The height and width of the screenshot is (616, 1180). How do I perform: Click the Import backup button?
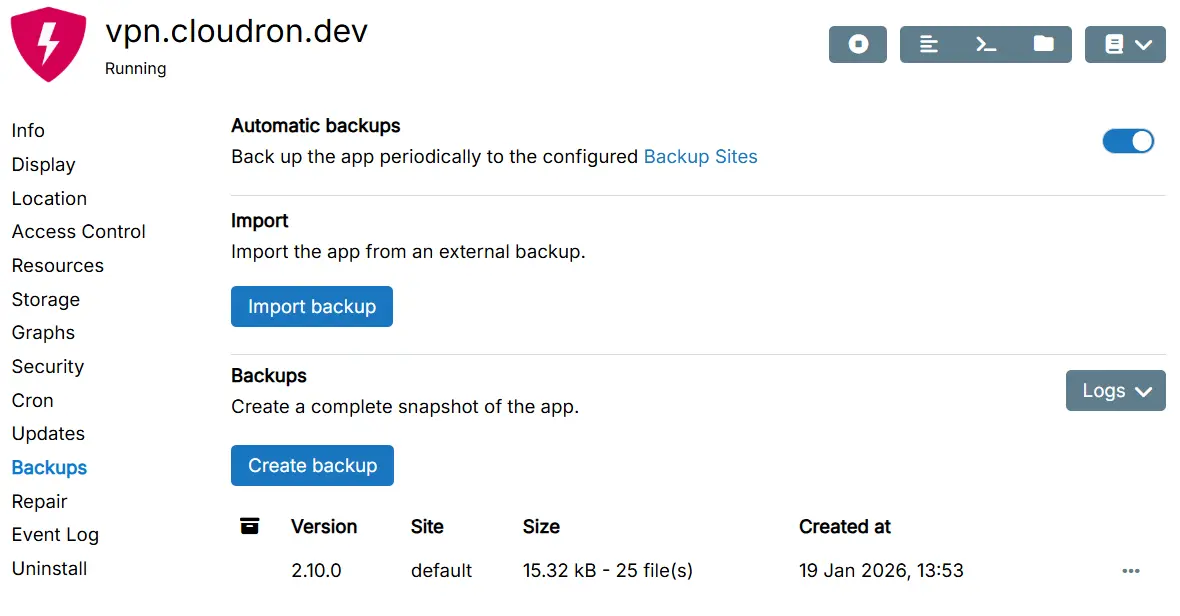coord(311,307)
